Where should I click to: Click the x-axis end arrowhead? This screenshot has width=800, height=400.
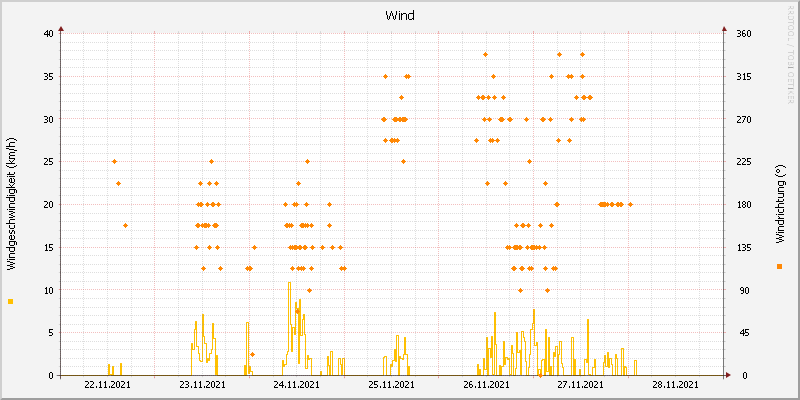(x=728, y=375)
